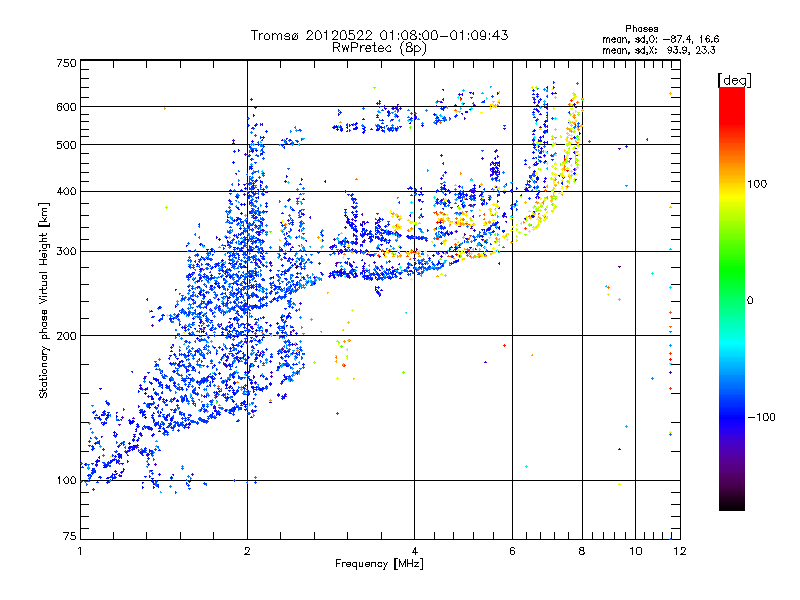Click the "75" y-axis tick label

(x=70, y=536)
